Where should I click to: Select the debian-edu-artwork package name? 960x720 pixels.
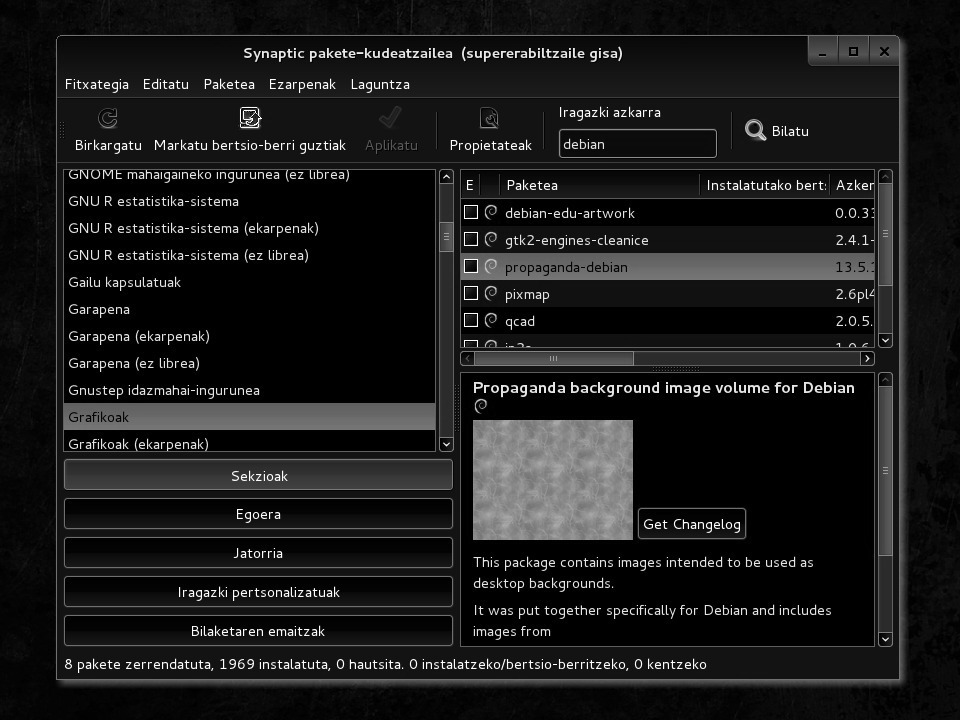[x=569, y=213]
